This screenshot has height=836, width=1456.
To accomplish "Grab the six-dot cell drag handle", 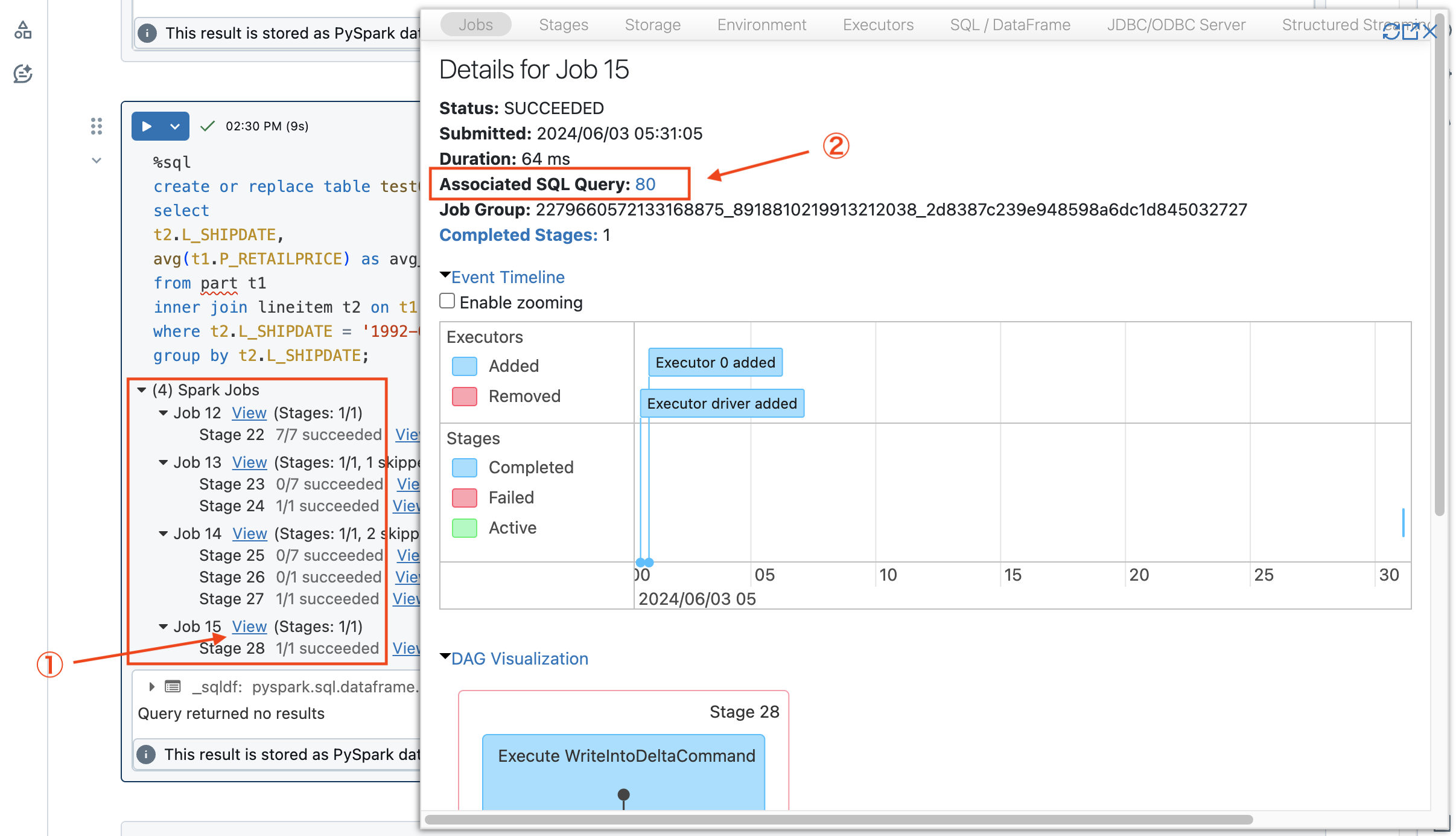I will coord(95,126).
